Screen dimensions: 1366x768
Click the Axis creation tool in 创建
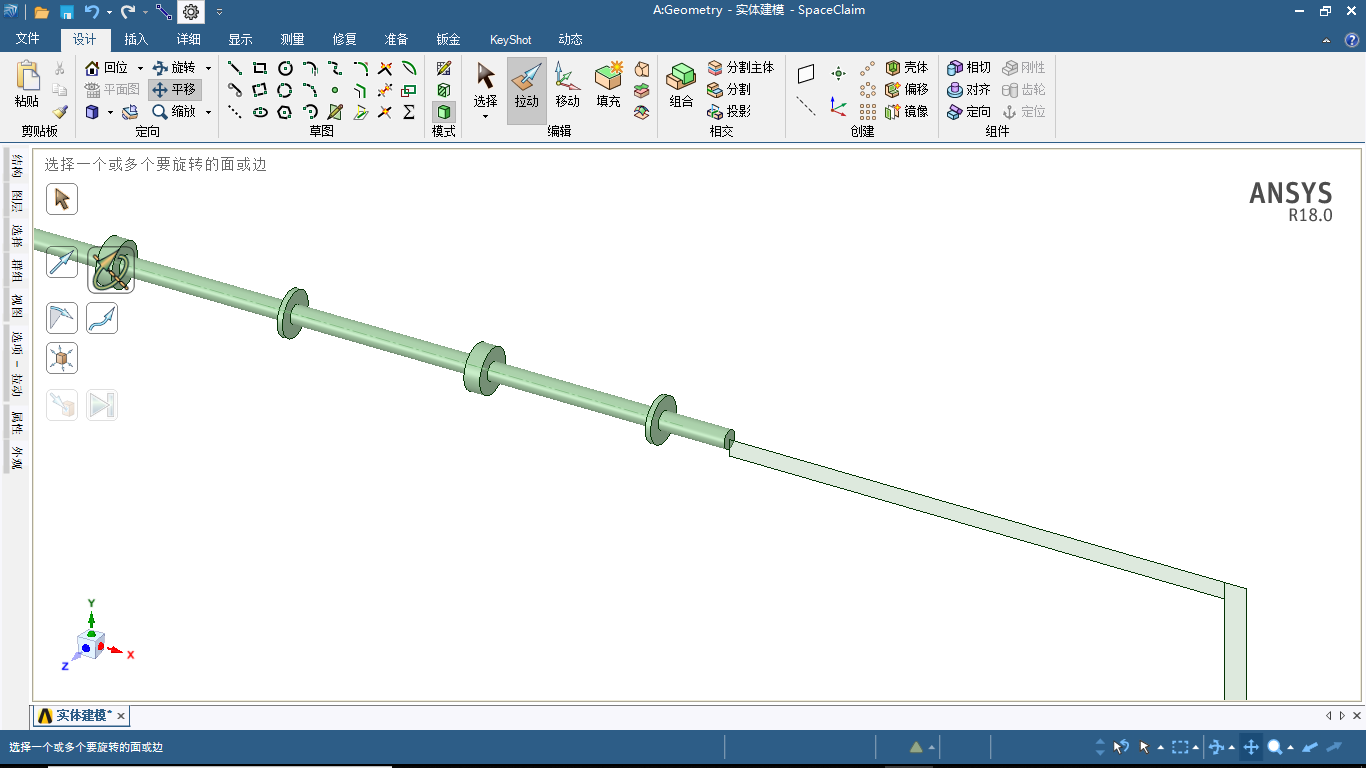coord(806,106)
